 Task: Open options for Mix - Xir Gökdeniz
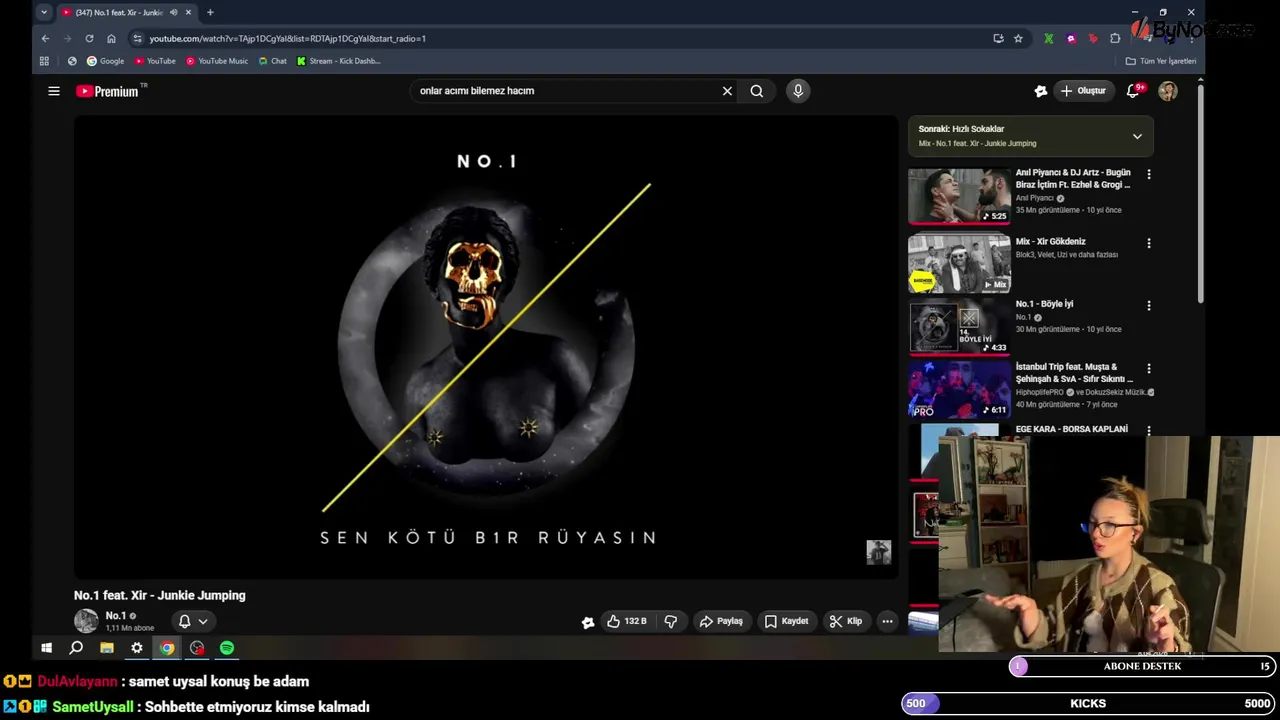pyautogui.click(x=1149, y=243)
